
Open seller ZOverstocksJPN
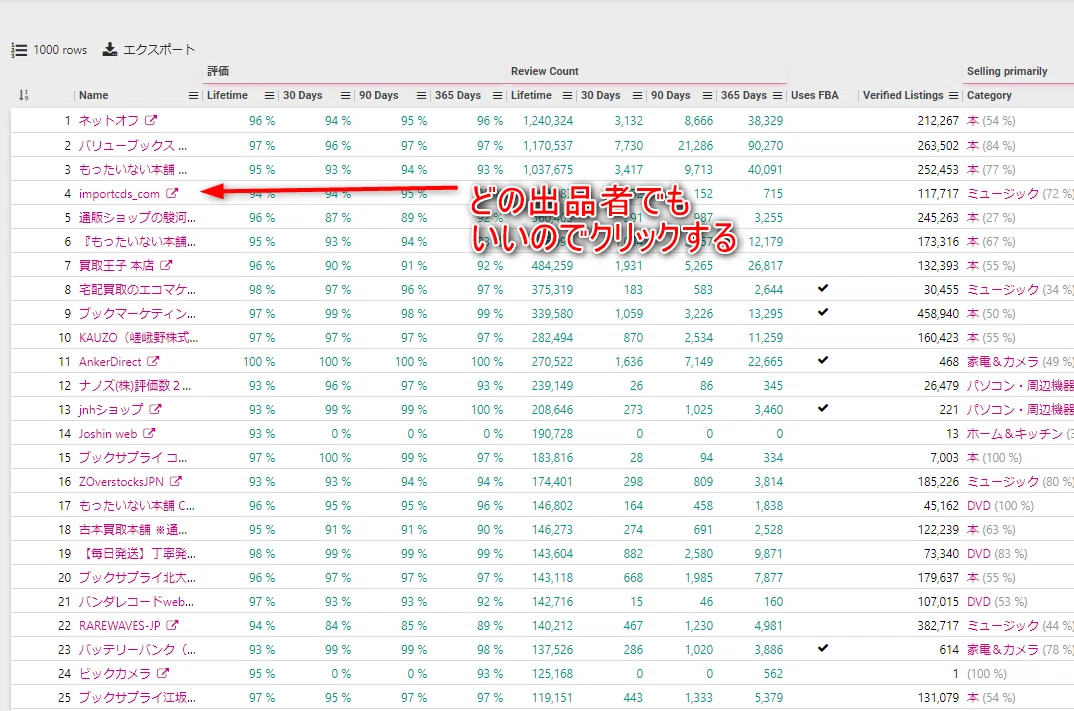[x=121, y=482]
